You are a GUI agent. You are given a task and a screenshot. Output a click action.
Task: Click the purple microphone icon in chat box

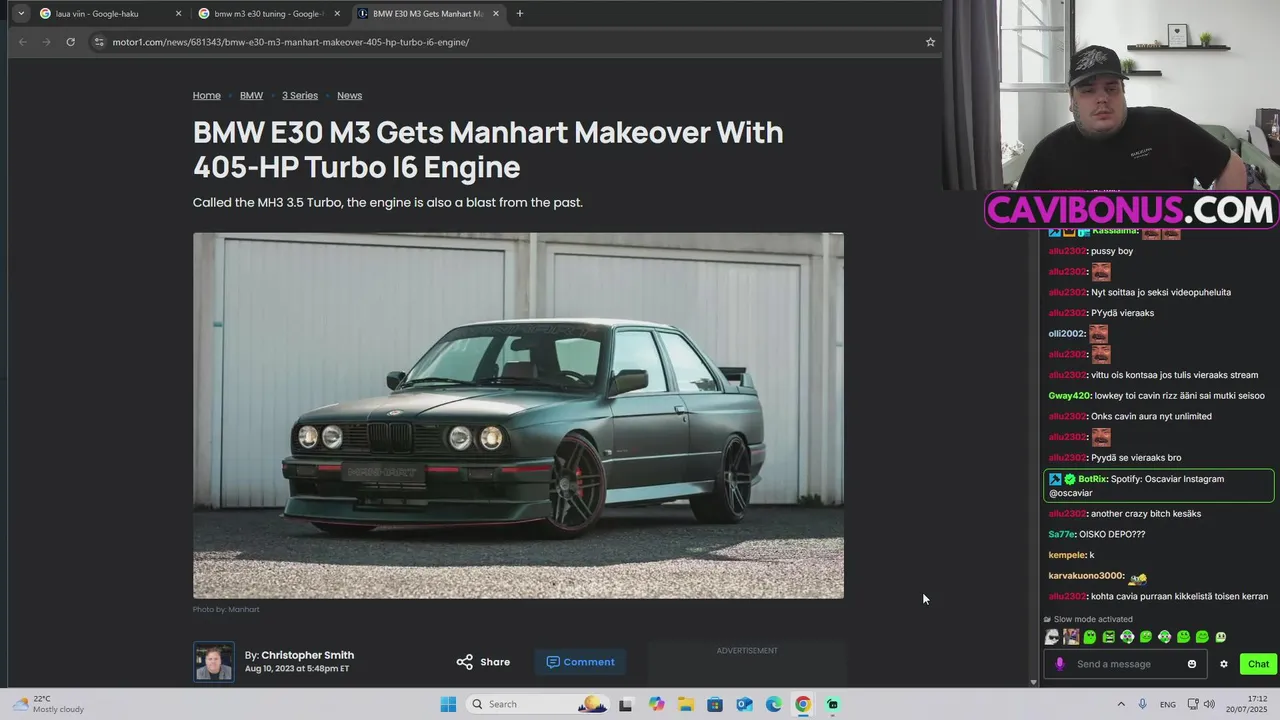(1060, 664)
